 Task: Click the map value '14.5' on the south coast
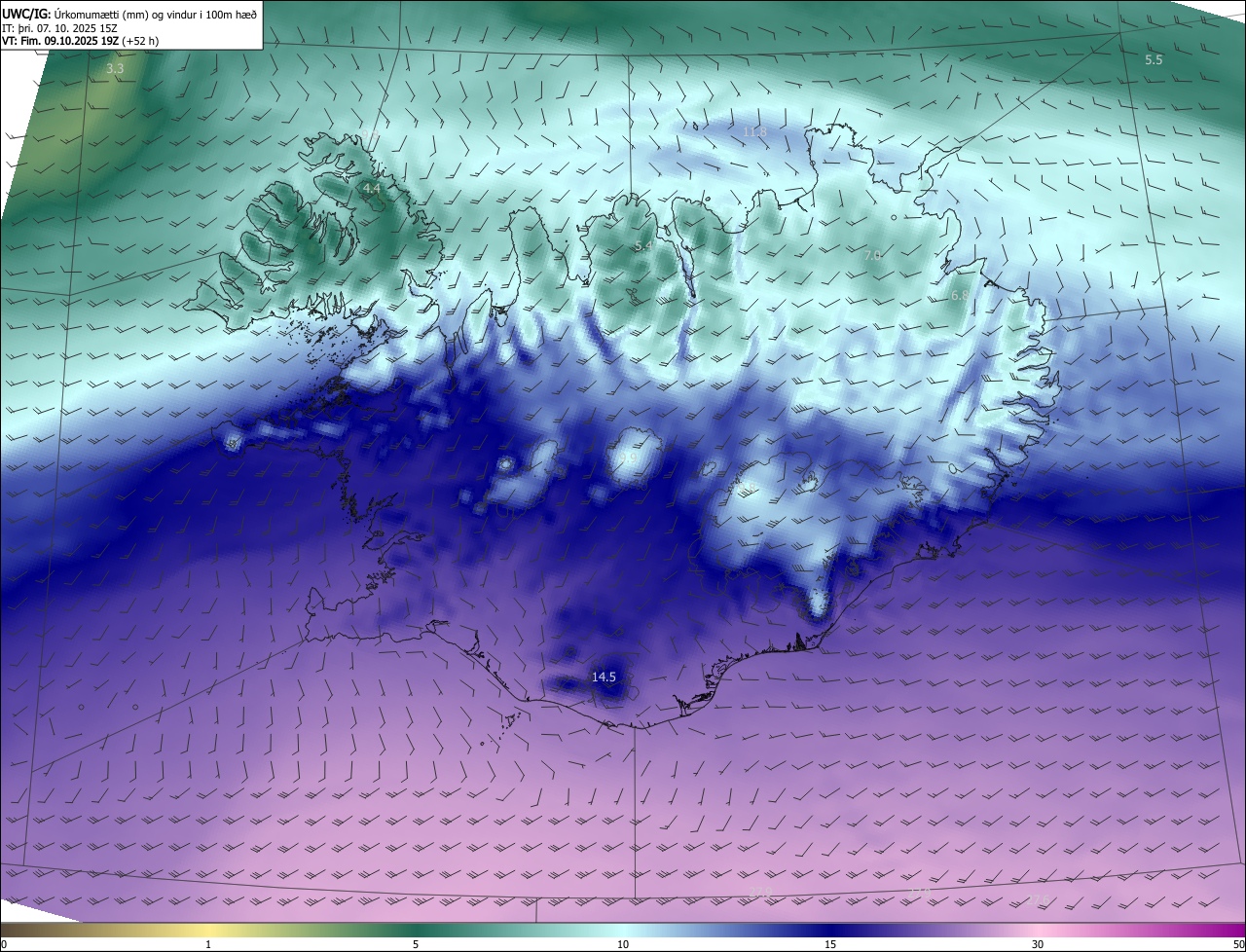pyautogui.click(x=604, y=677)
